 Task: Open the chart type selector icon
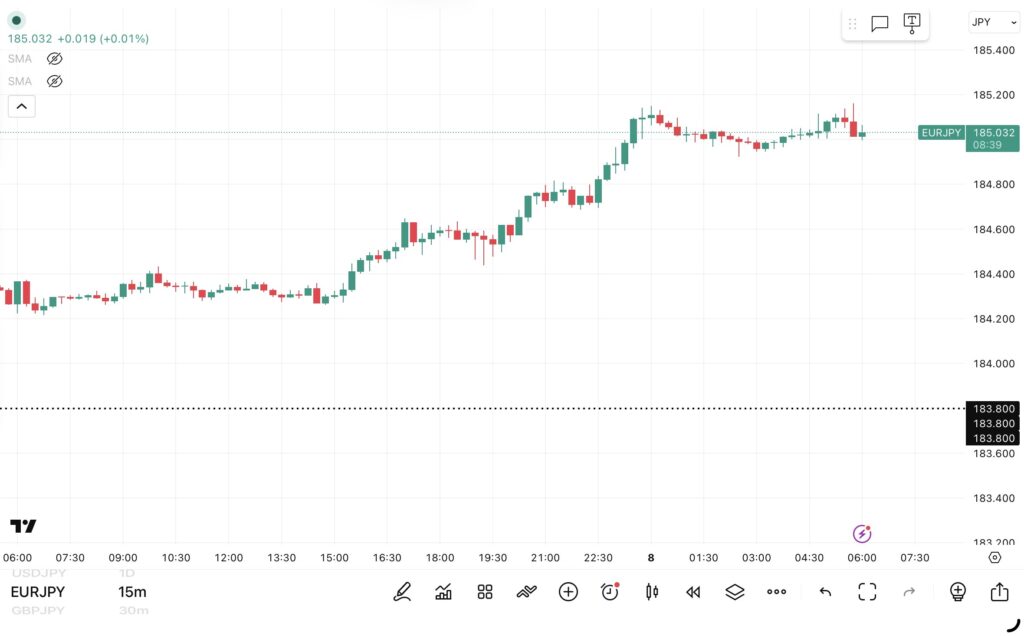443,591
